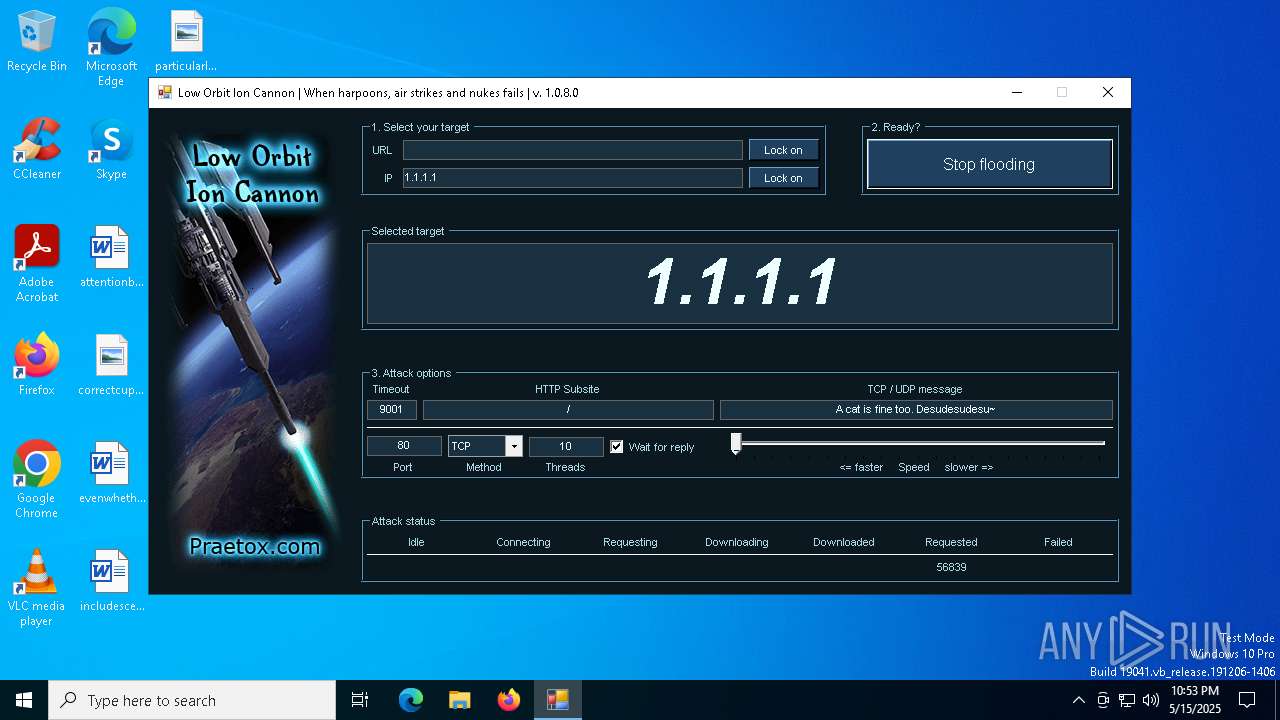Screen dimensions: 1280x720
Task: Expand the Method dropdown showing TCP
Action: 513,446
